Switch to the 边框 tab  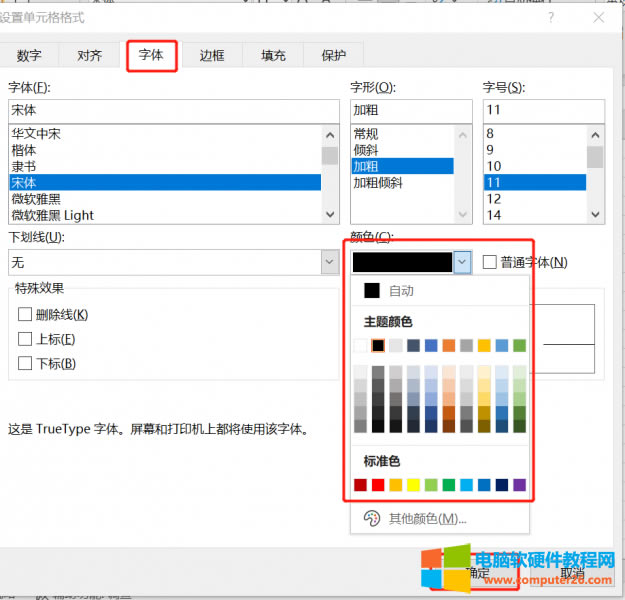pyautogui.click(x=212, y=56)
